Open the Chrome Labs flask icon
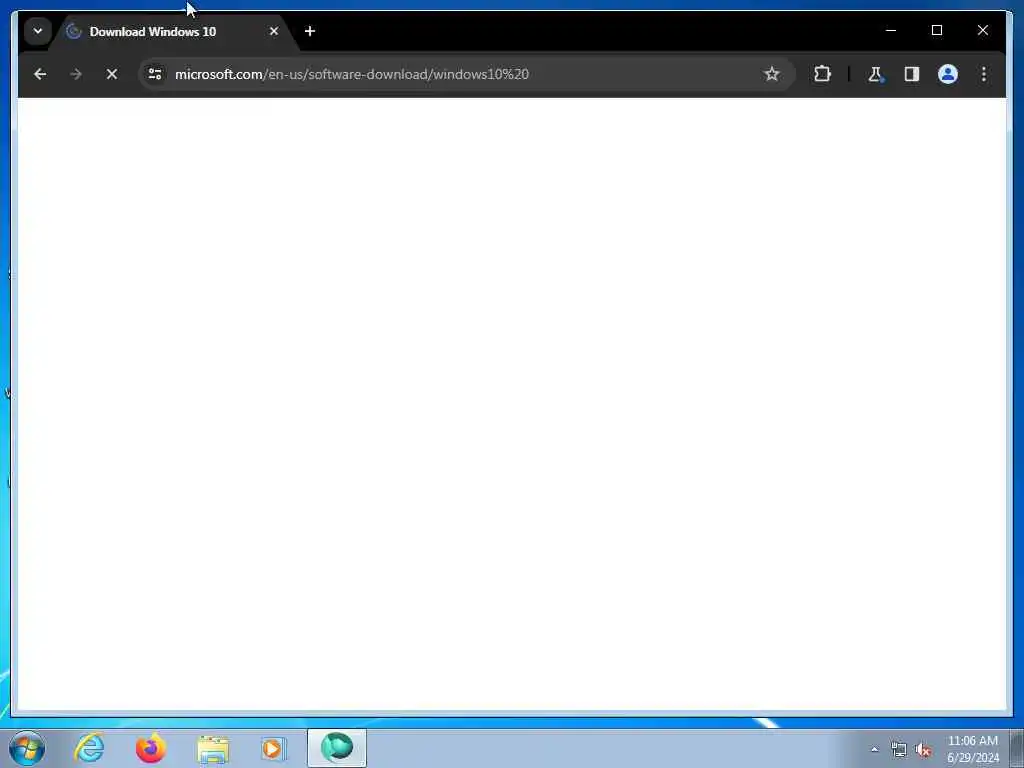This screenshot has width=1024, height=768. (x=876, y=74)
